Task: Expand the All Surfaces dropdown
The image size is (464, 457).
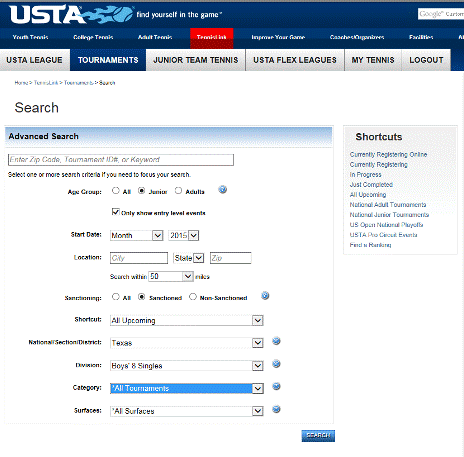Action: (x=187, y=411)
